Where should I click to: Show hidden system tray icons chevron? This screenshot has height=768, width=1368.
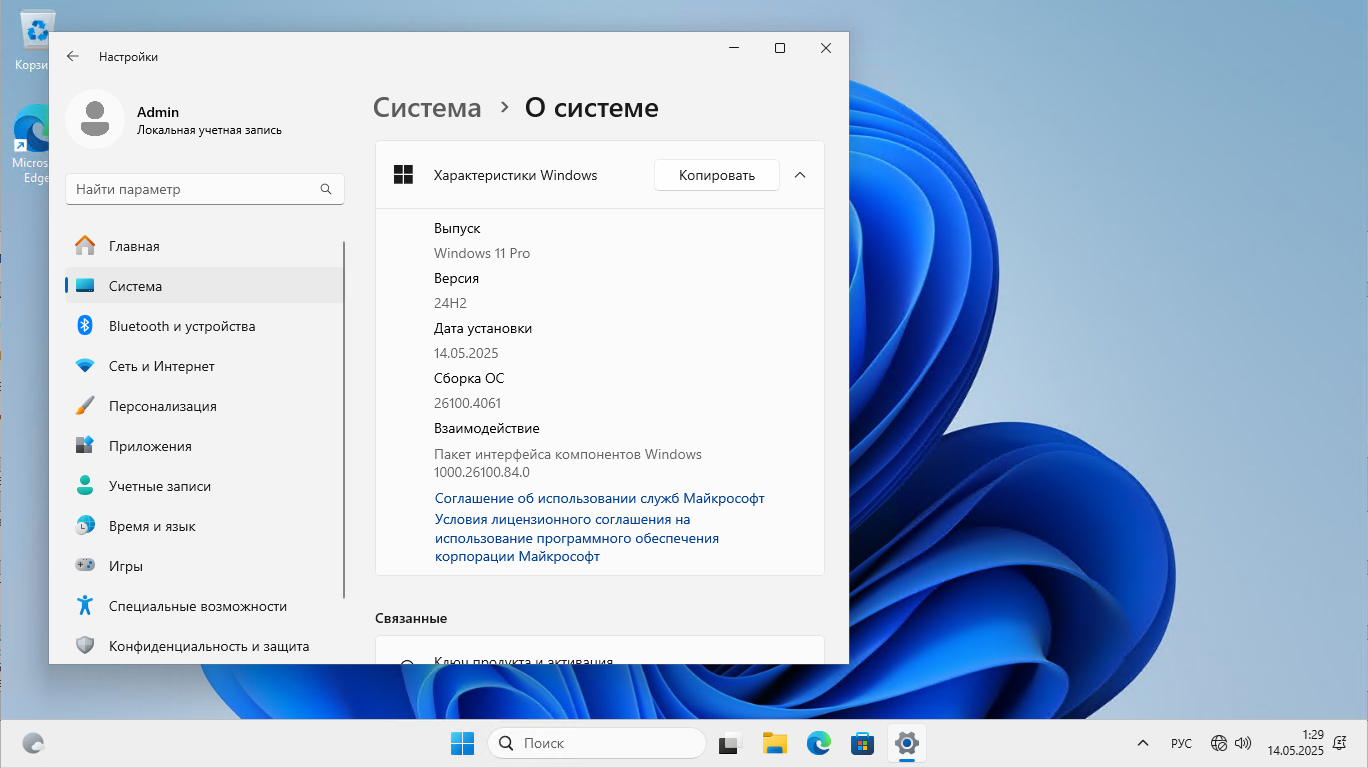1143,743
